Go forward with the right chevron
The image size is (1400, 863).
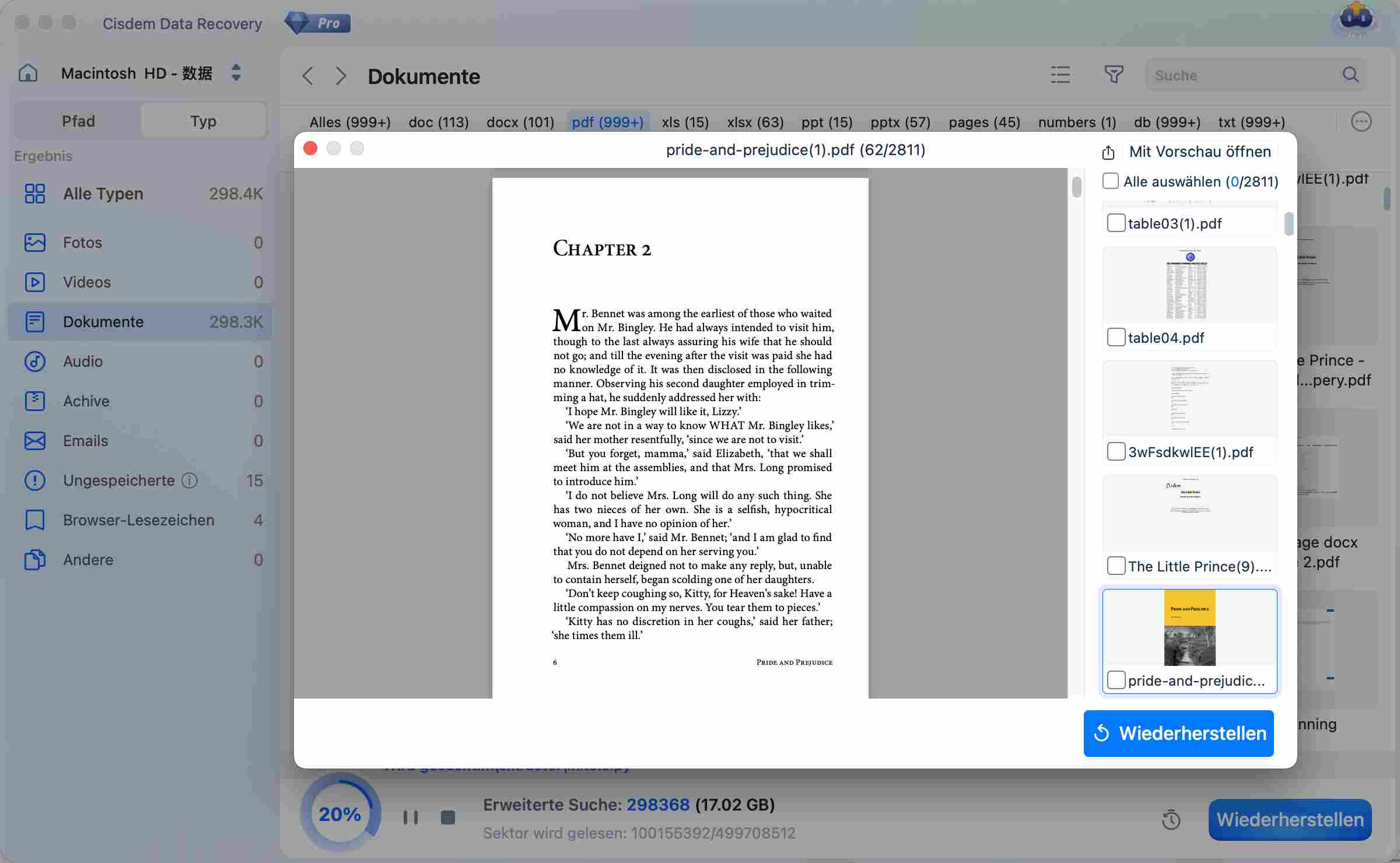click(x=341, y=76)
